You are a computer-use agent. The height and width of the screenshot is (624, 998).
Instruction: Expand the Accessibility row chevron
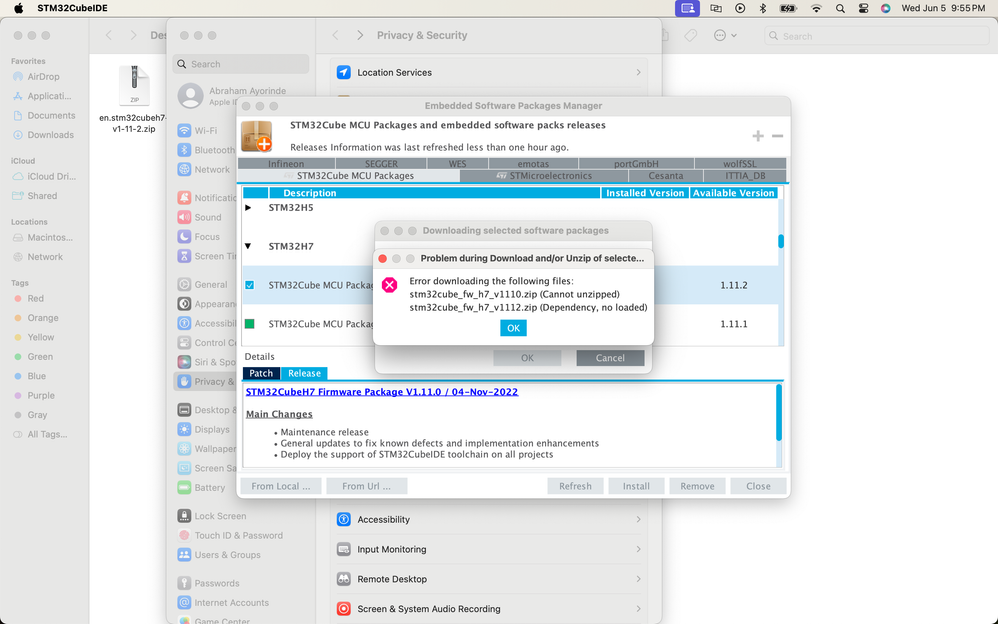638,520
